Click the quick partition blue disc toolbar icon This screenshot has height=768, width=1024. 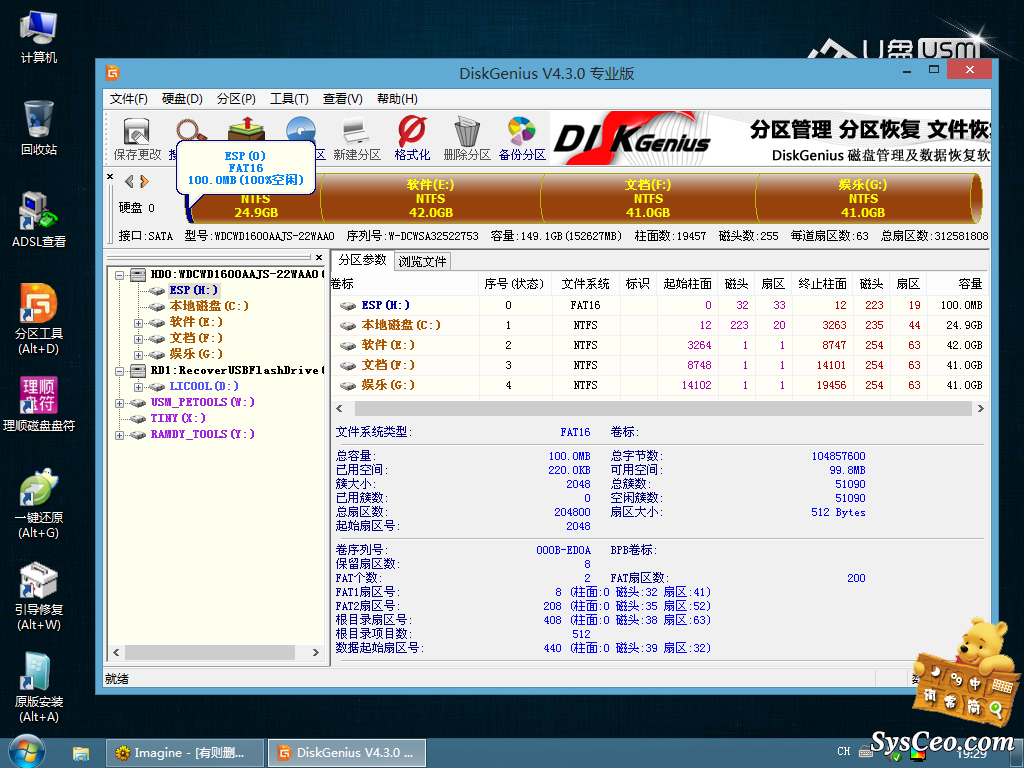pos(300,129)
